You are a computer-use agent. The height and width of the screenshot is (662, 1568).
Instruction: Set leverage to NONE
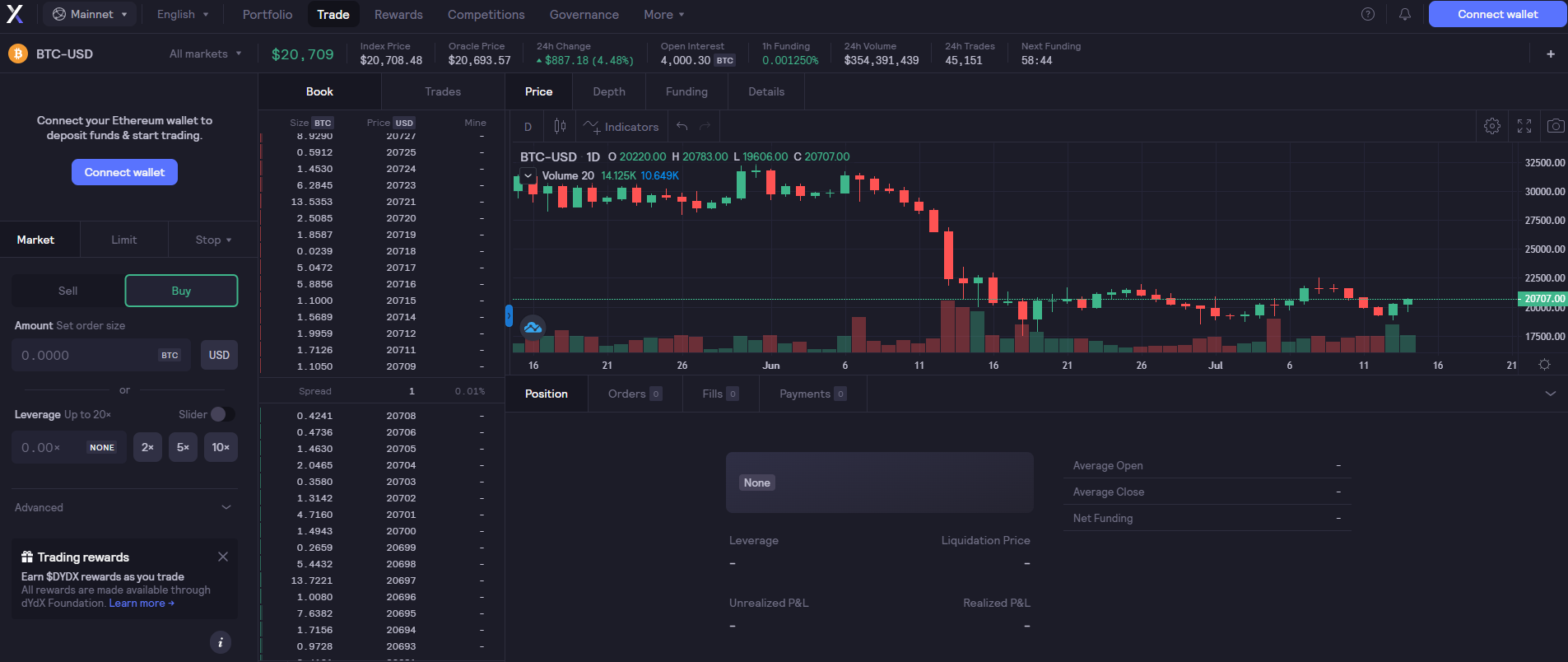[x=102, y=447]
